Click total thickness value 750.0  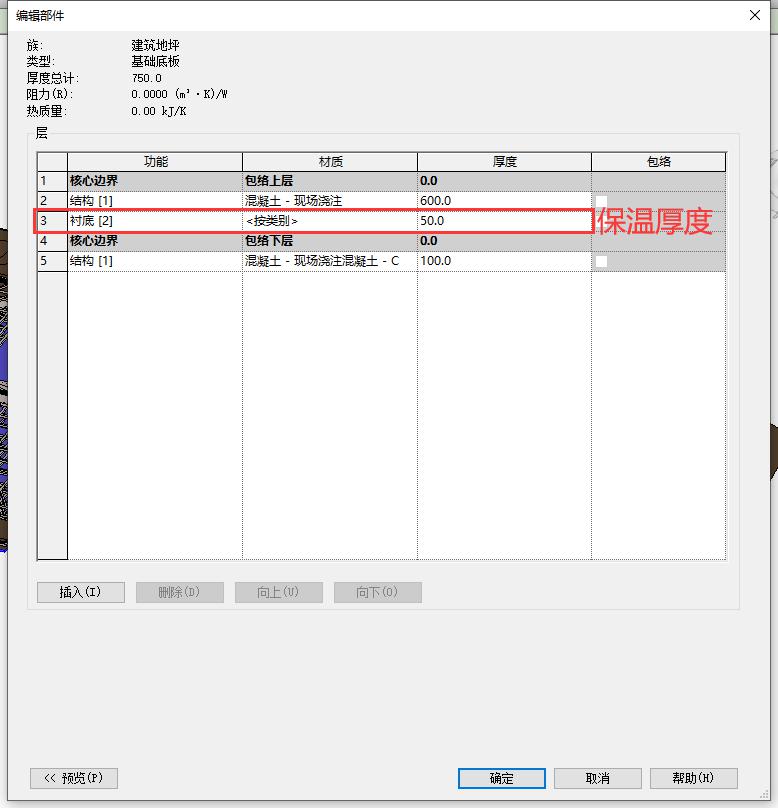coord(146,78)
